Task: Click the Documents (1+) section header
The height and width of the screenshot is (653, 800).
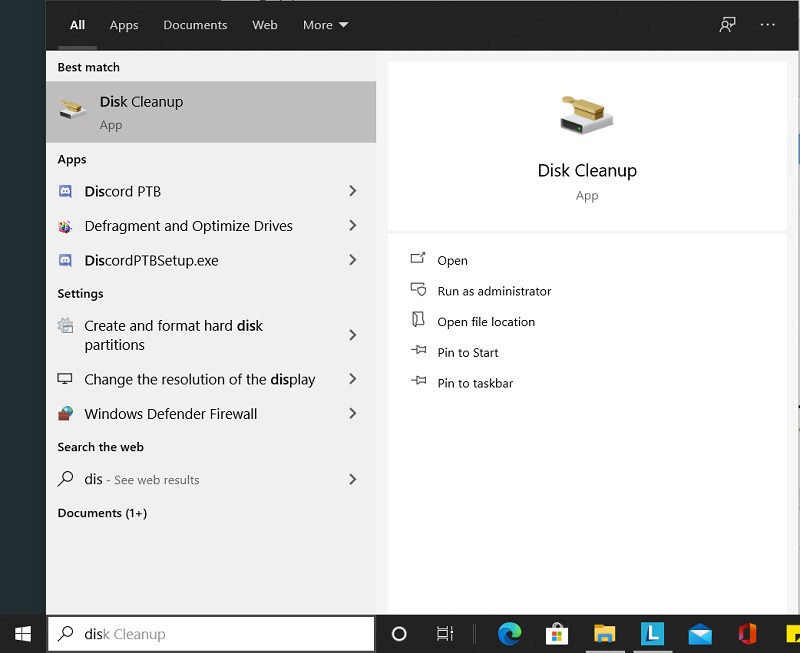Action: click(x=102, y=513)
